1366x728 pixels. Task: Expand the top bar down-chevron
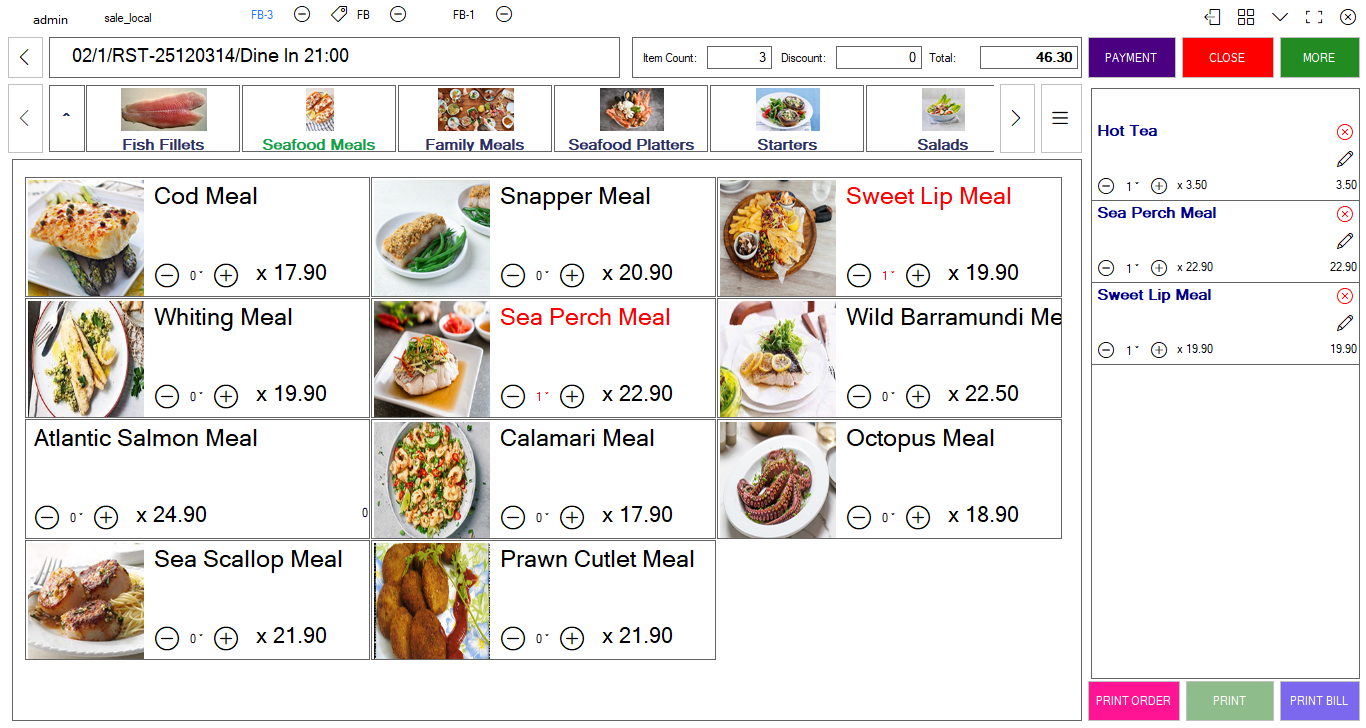(x=1280, y=17)
